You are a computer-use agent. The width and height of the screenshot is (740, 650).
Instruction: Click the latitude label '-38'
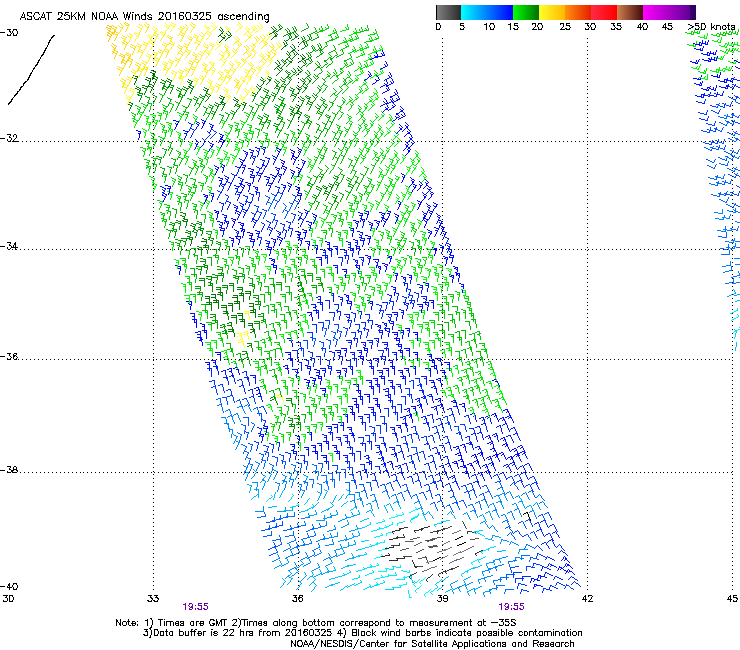(x=9, y=470)
